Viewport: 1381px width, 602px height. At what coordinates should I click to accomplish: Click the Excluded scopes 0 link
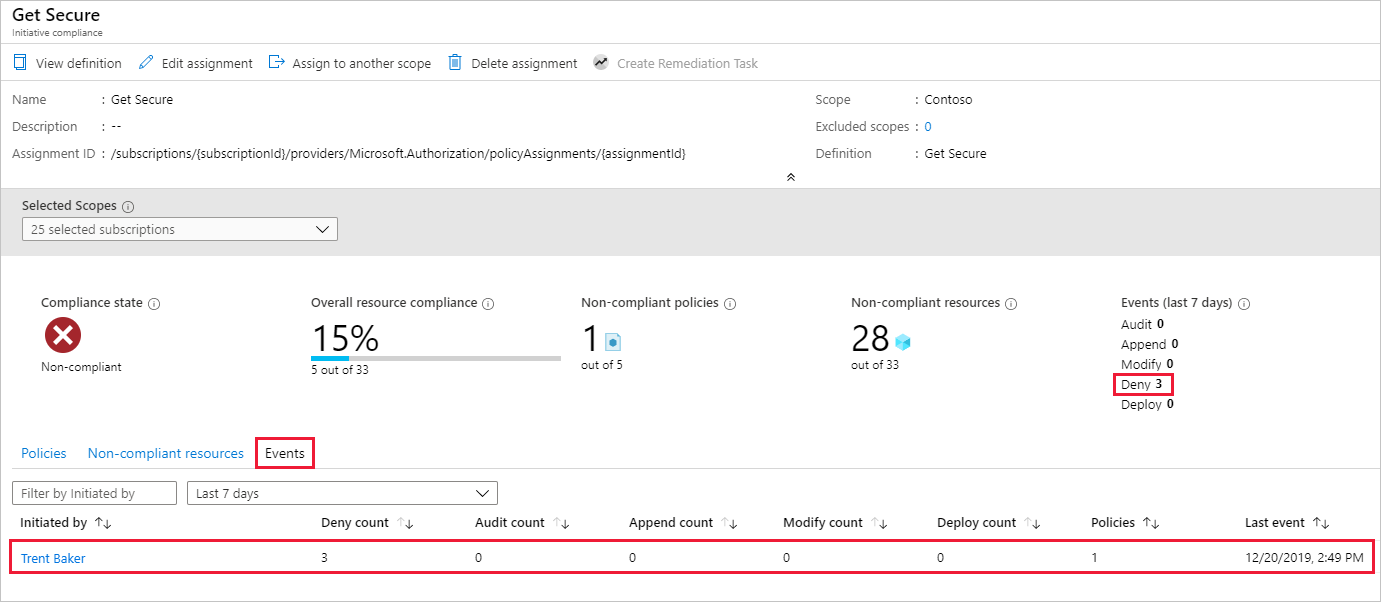(x=927, y=126)
